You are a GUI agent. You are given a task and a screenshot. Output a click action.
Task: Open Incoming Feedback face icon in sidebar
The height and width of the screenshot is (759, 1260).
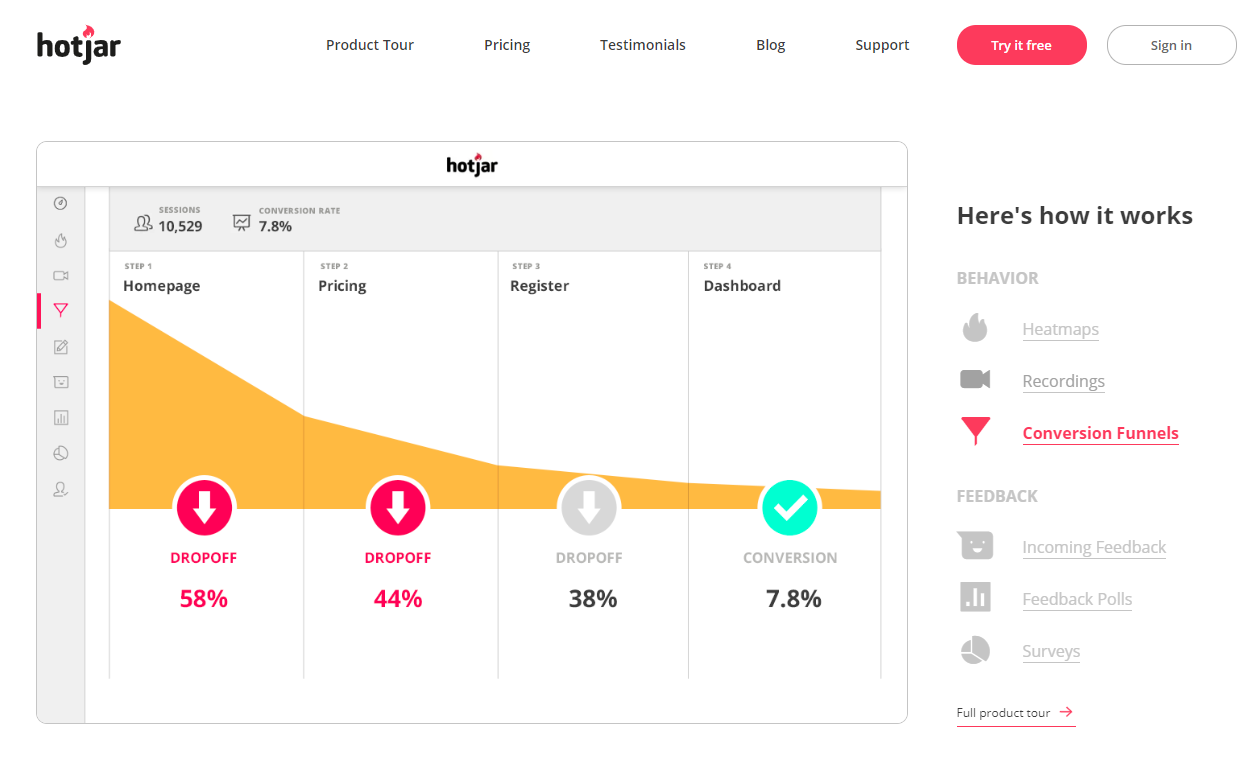60,382
